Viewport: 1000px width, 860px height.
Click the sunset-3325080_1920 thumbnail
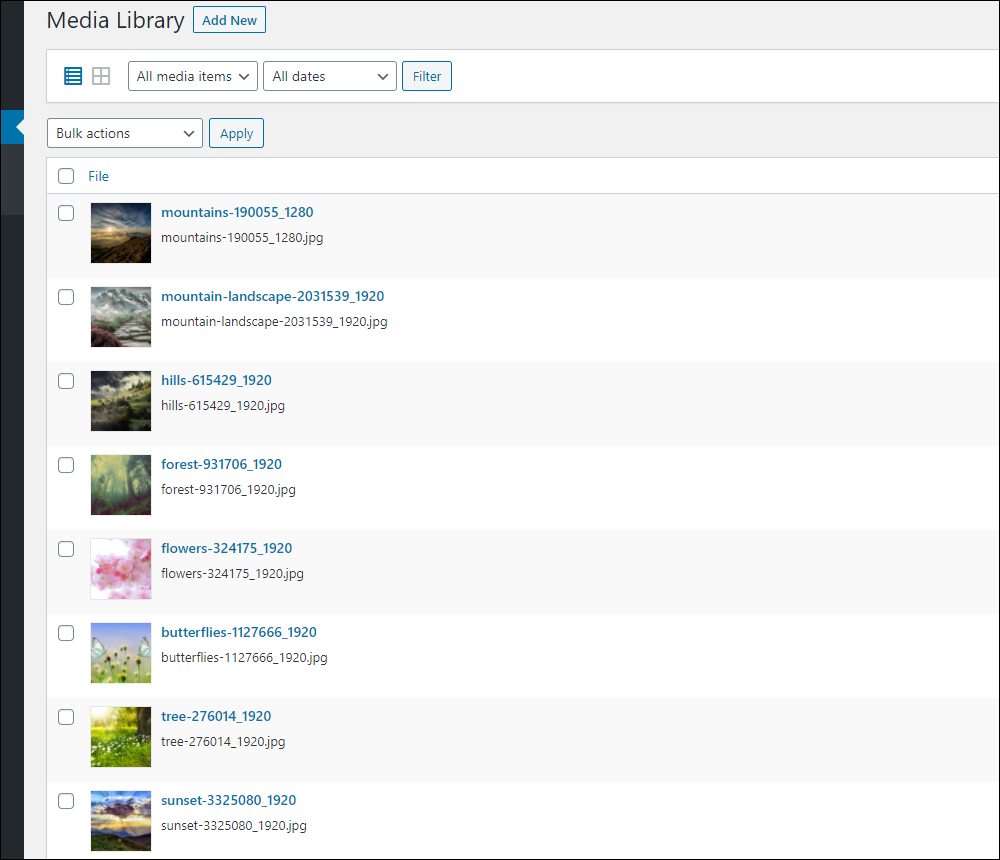[121, 821]
